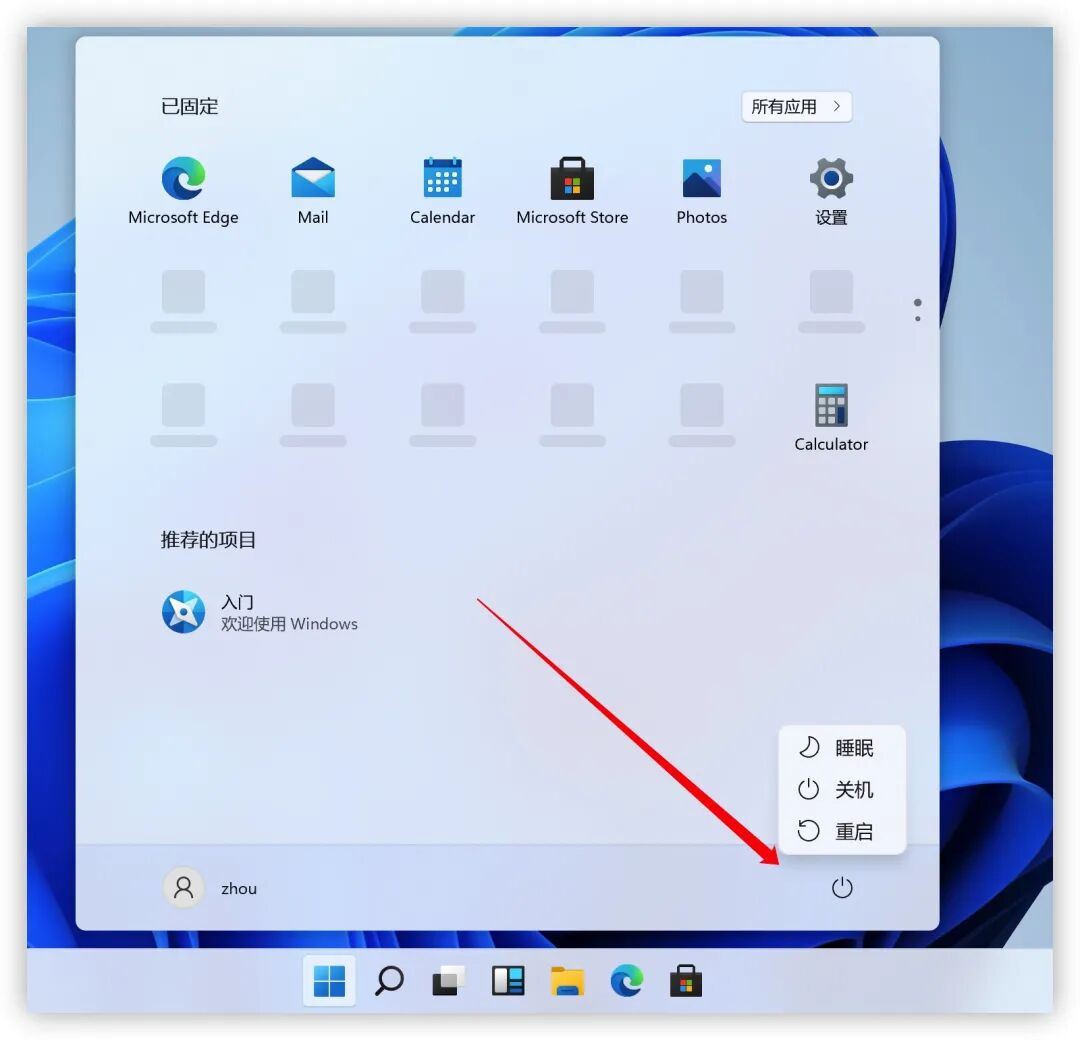
Task: Open 设置 (Settings) from pinned apps
Action: 830,180
